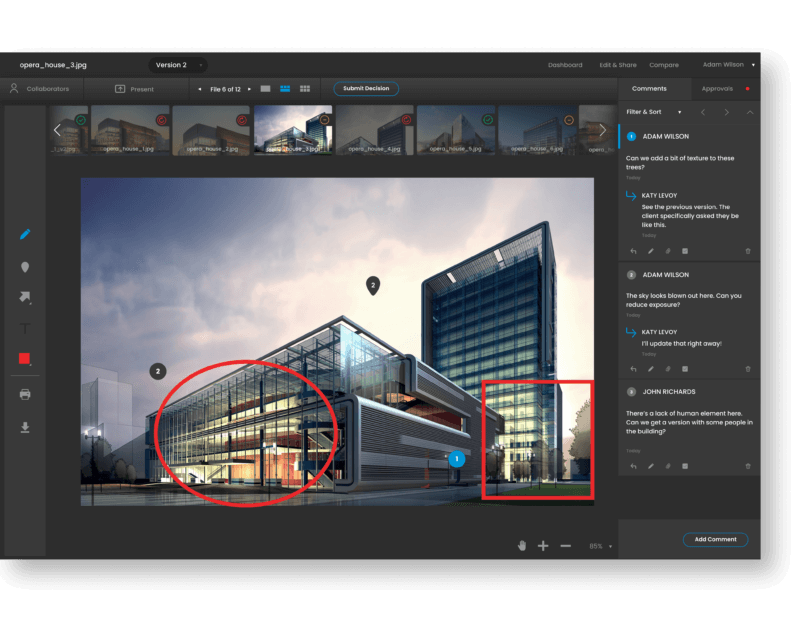
Task: Click Add Comment
Action: (x=715, y=539)
